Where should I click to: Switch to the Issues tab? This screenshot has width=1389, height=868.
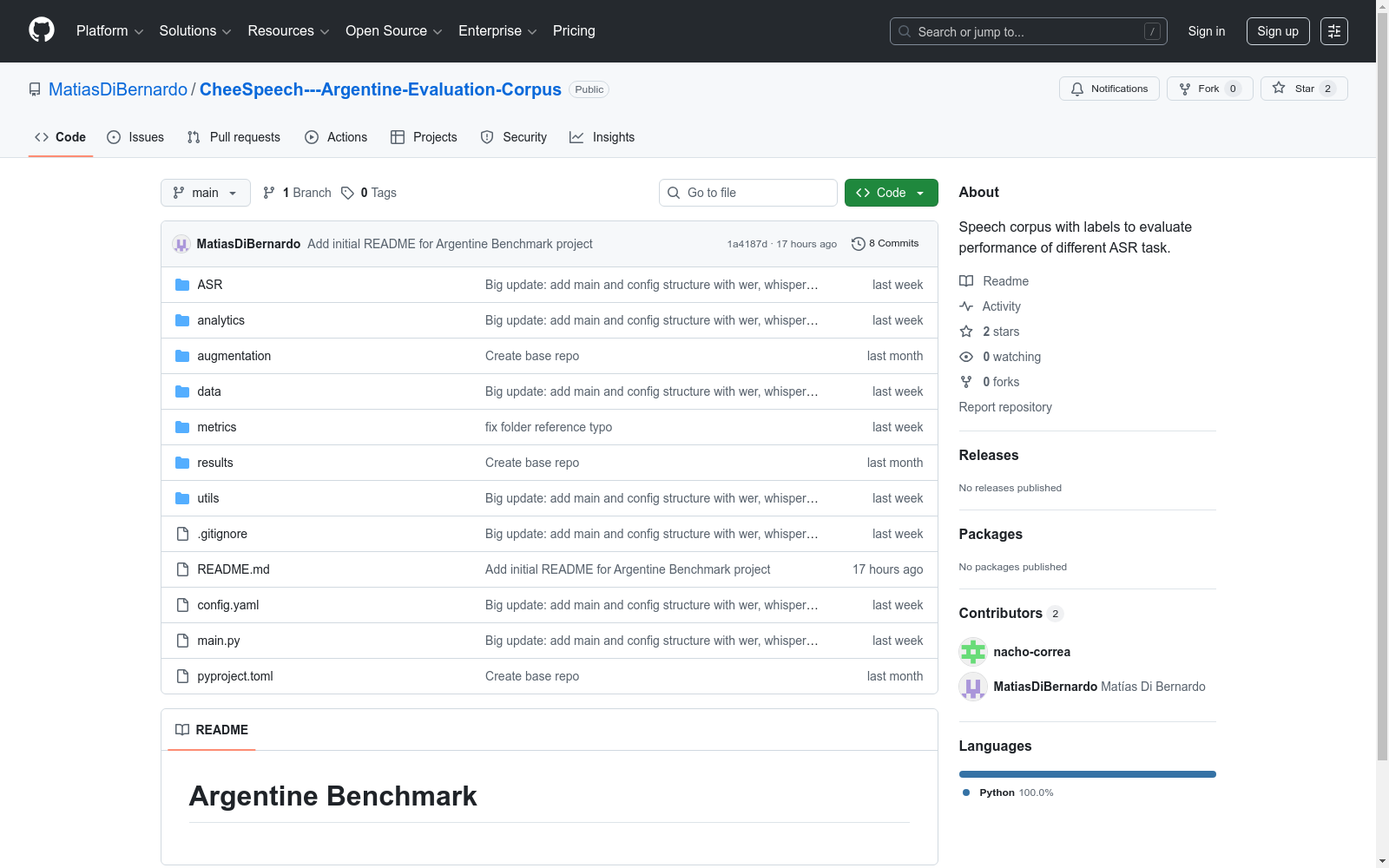[x=135, y=137]
